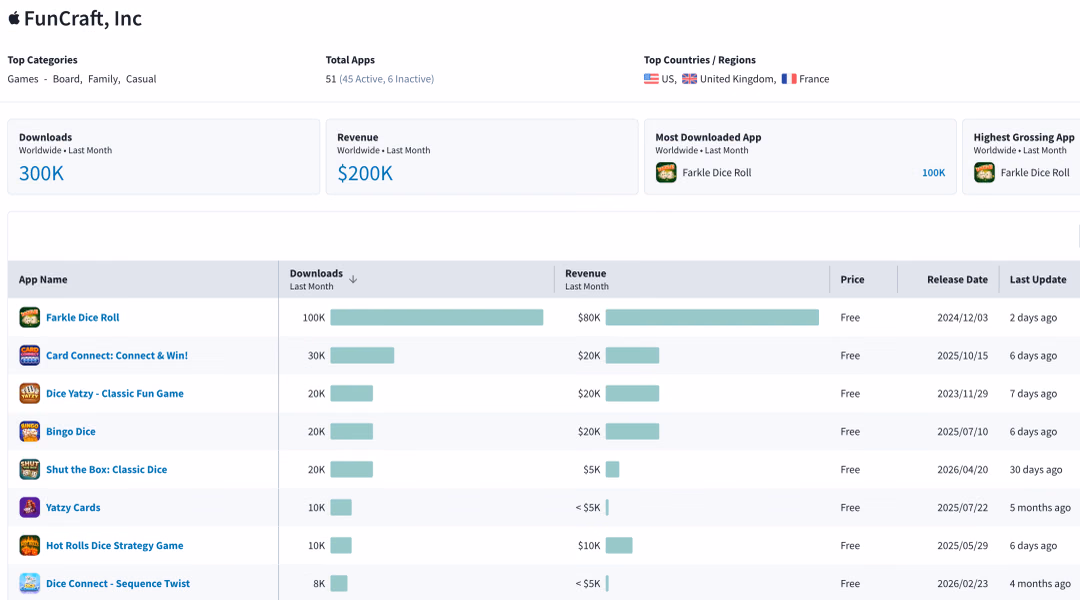Click the US flag icon
Screen dimensions: 1080x600
651,79
